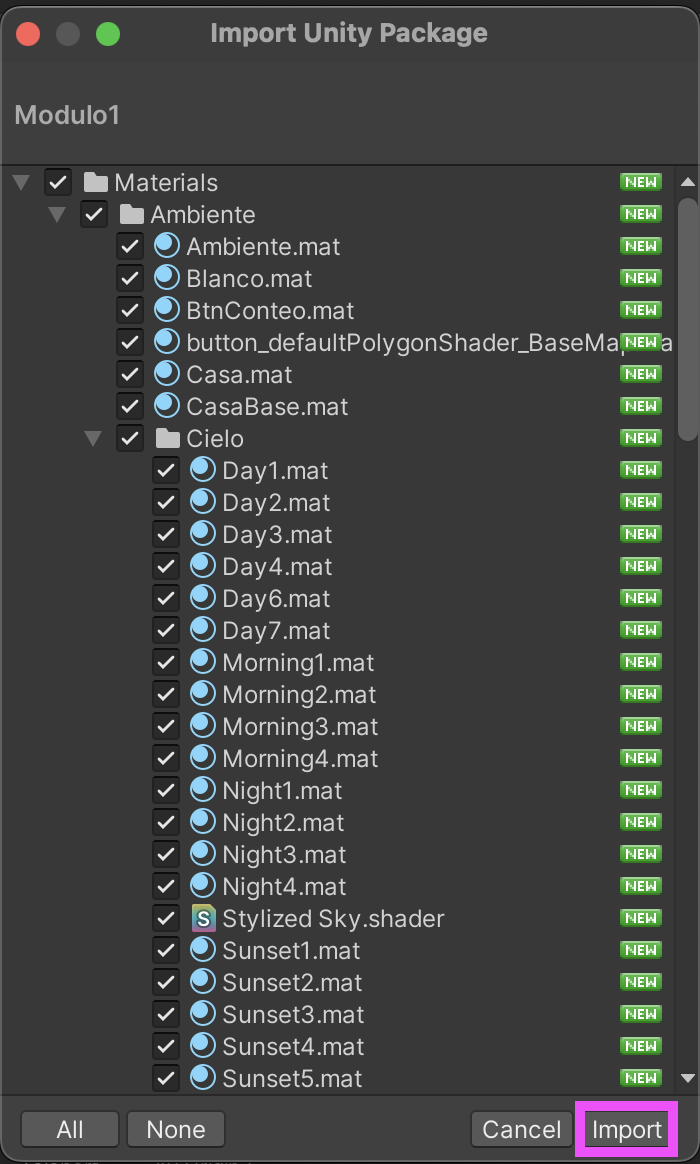Cancel the package import
This screenshot has width=700, height=1164.
[x=522, y=1129]
